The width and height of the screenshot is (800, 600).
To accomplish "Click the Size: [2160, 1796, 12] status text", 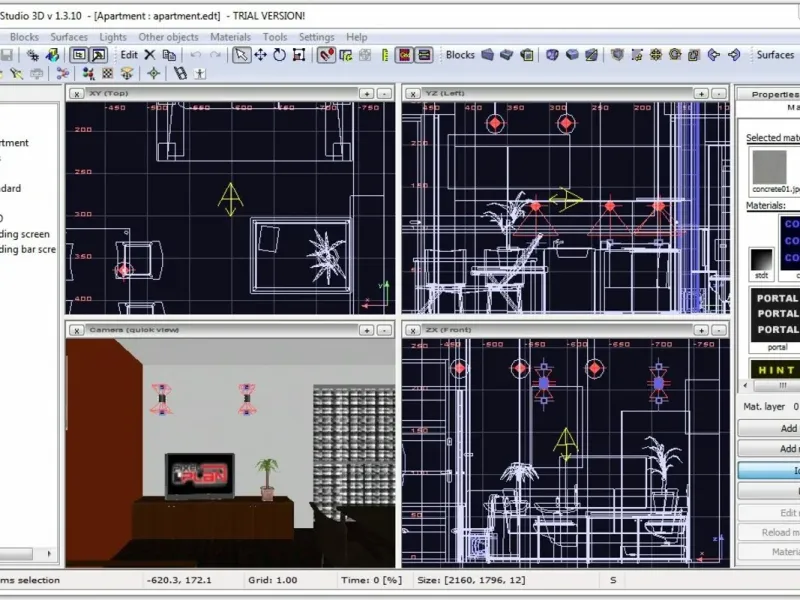I will tap(471, 580).
